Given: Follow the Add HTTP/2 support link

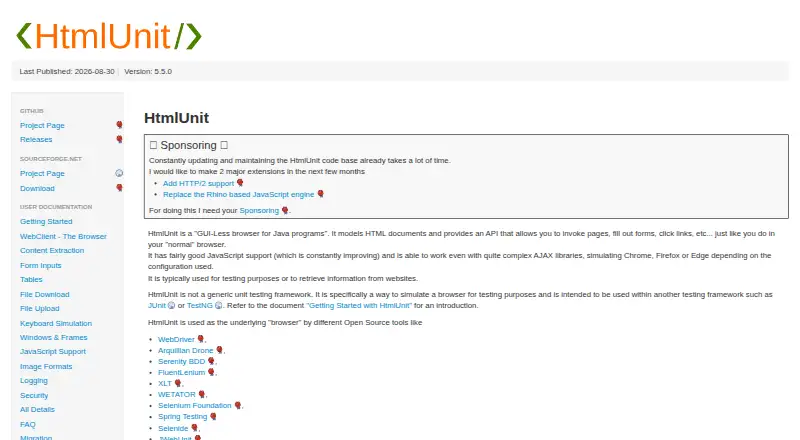Looking at the screenshot, I should point(198,183).
